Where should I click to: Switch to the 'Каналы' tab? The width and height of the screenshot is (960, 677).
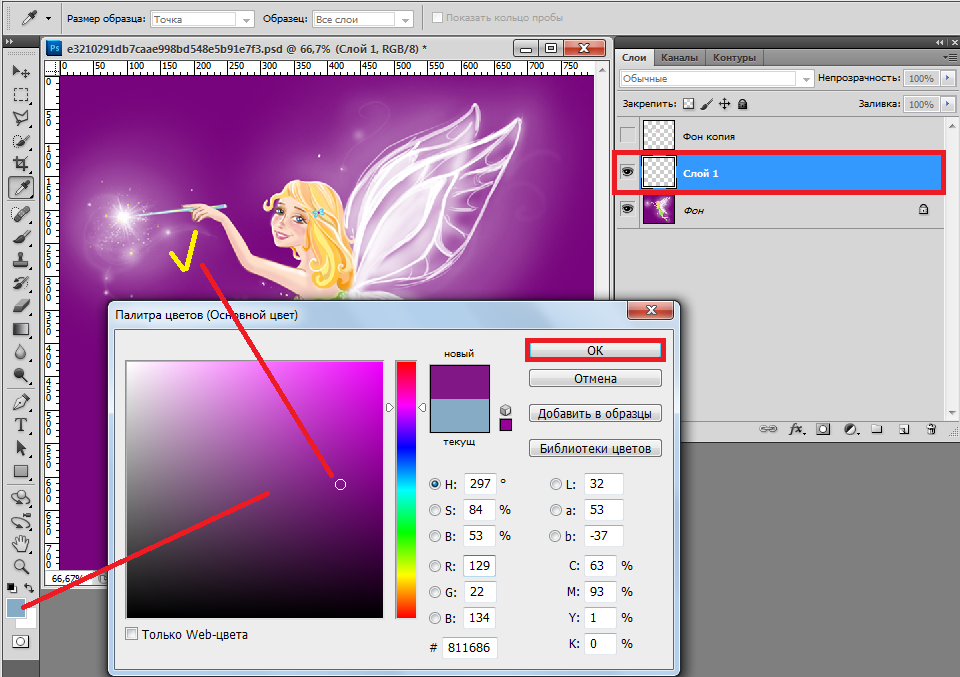tap(680, 58)
